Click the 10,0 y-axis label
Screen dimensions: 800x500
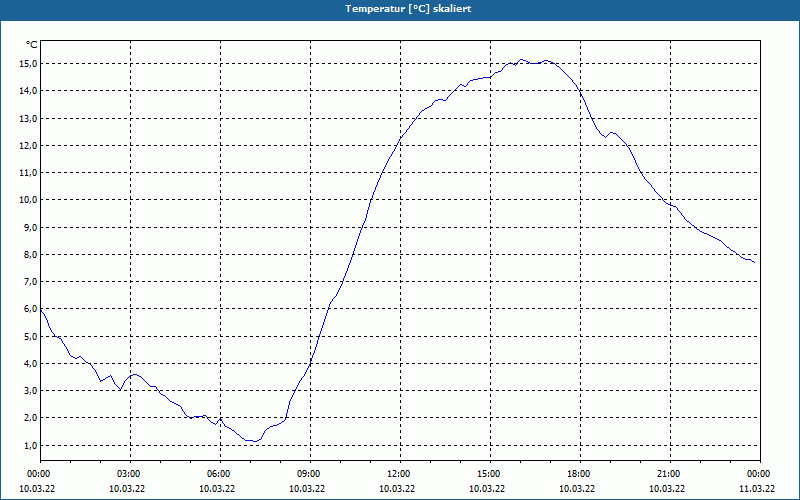pyautogui.click(x=28, y=200)
